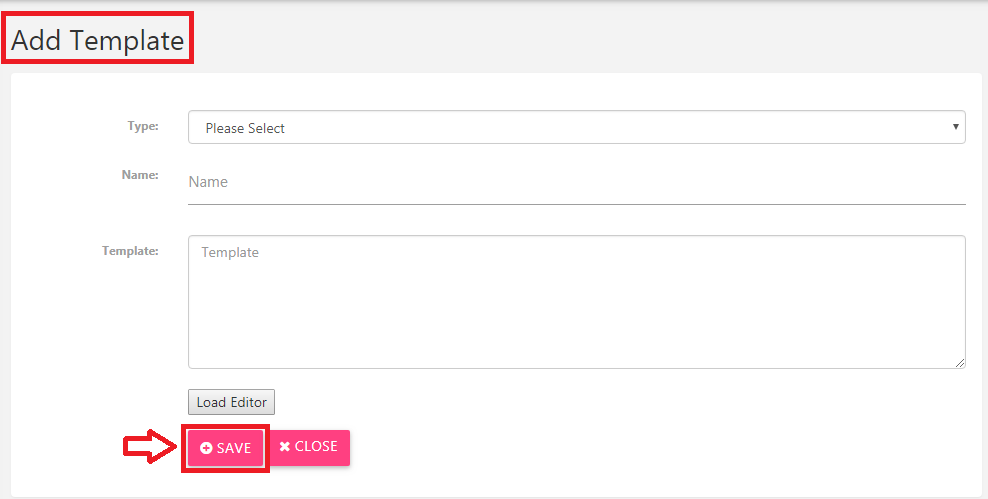Click the Type dropdown arrow
Viewport: 988px width, 499px height.
click(x=955, y=127)
